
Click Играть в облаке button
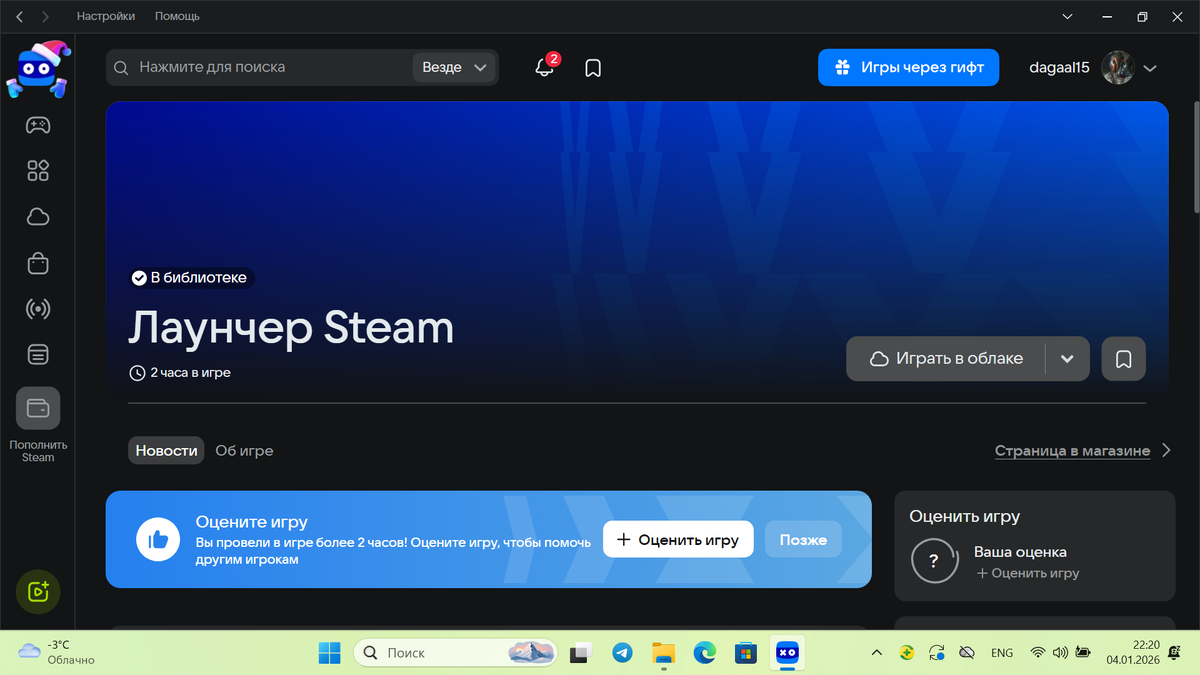[946, 358]
